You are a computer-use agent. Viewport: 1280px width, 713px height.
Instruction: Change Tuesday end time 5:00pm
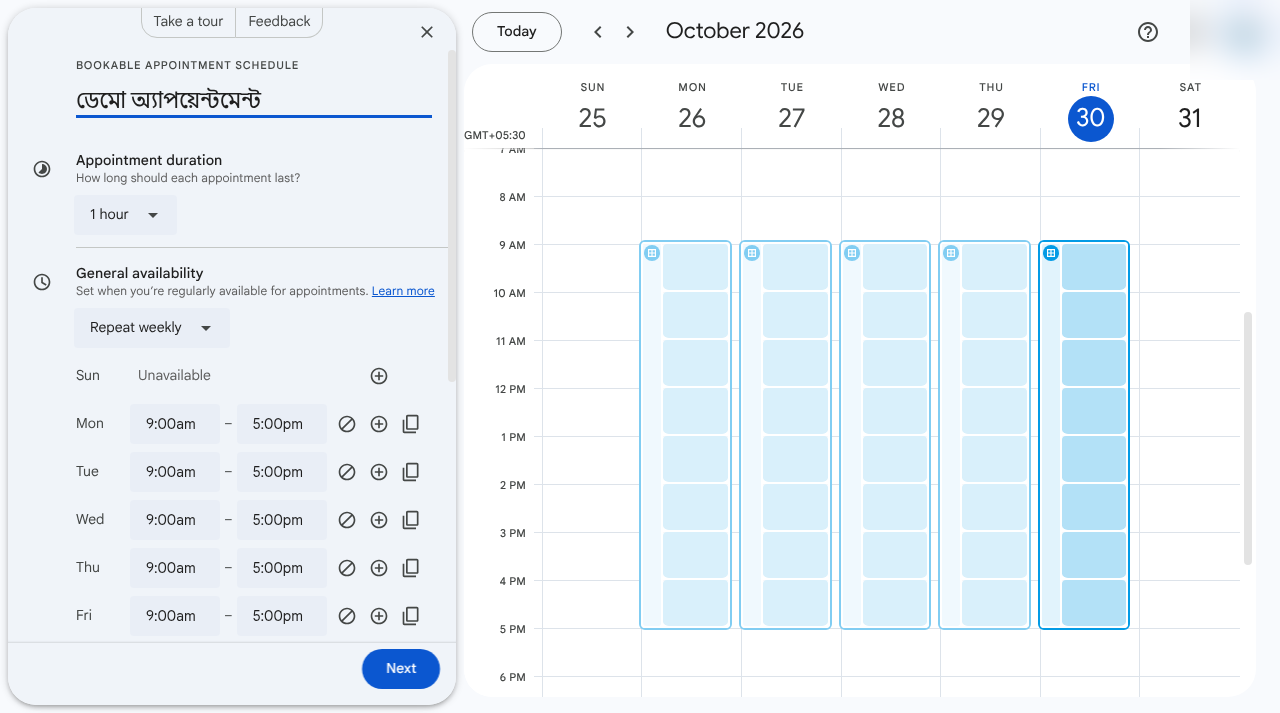click(282, 472)
